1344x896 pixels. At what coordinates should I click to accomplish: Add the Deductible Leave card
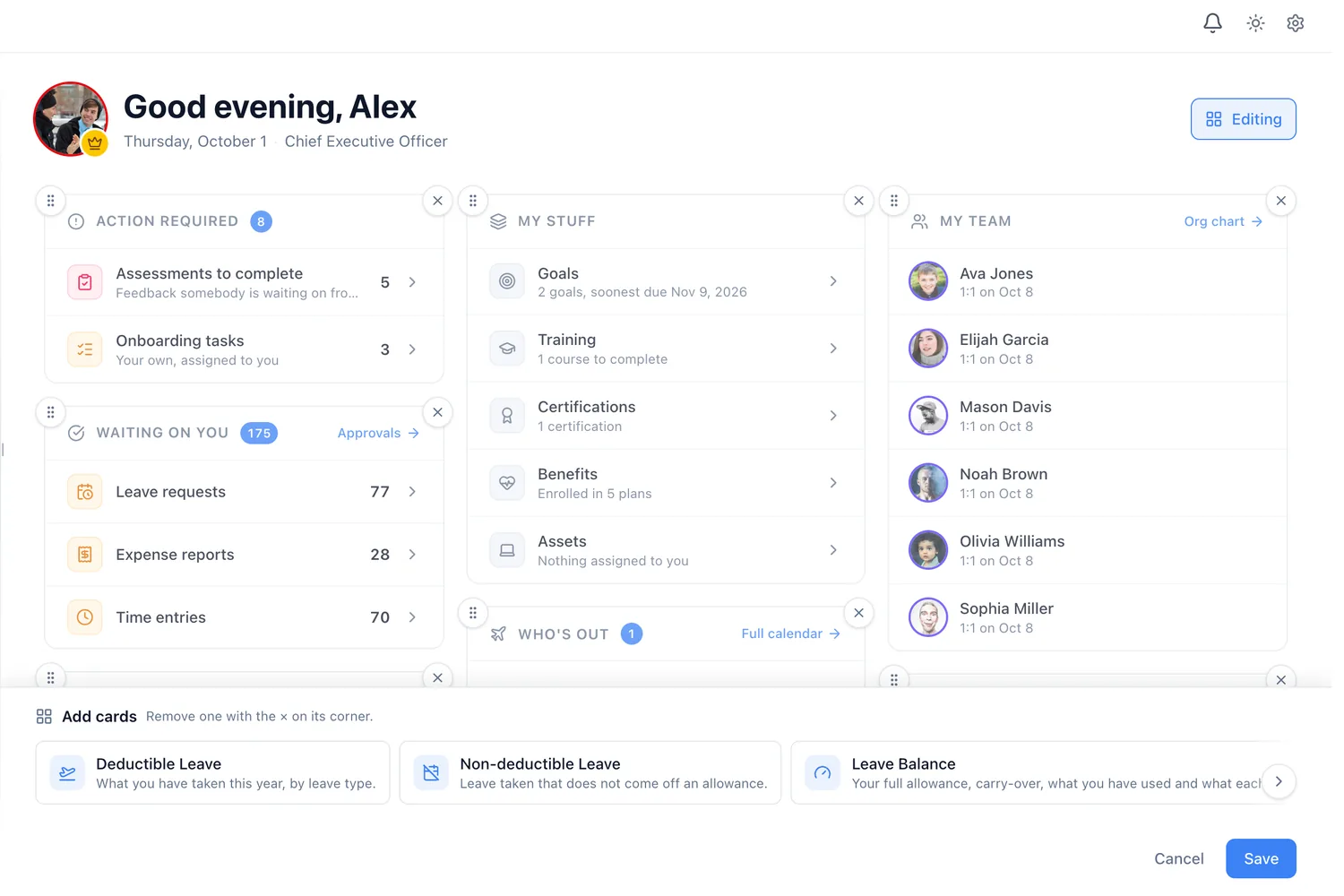pos(212,772)
